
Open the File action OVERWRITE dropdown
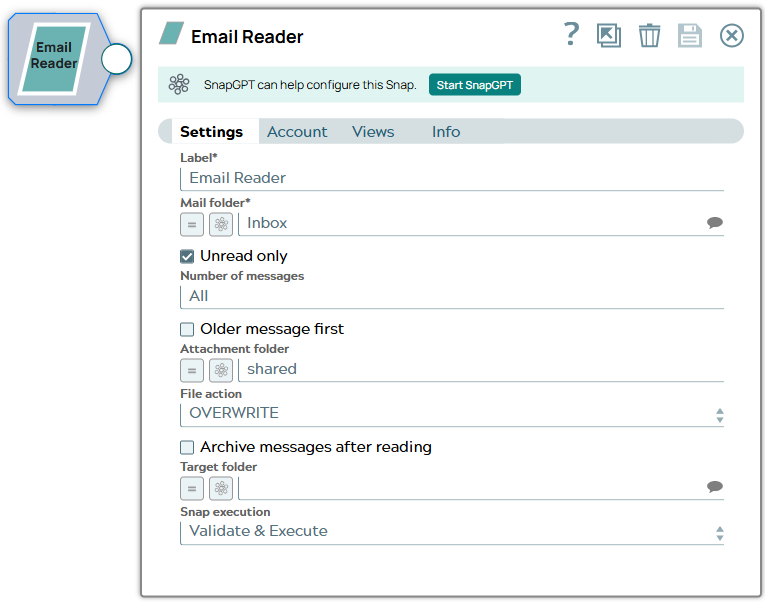(x=451, y=413)
